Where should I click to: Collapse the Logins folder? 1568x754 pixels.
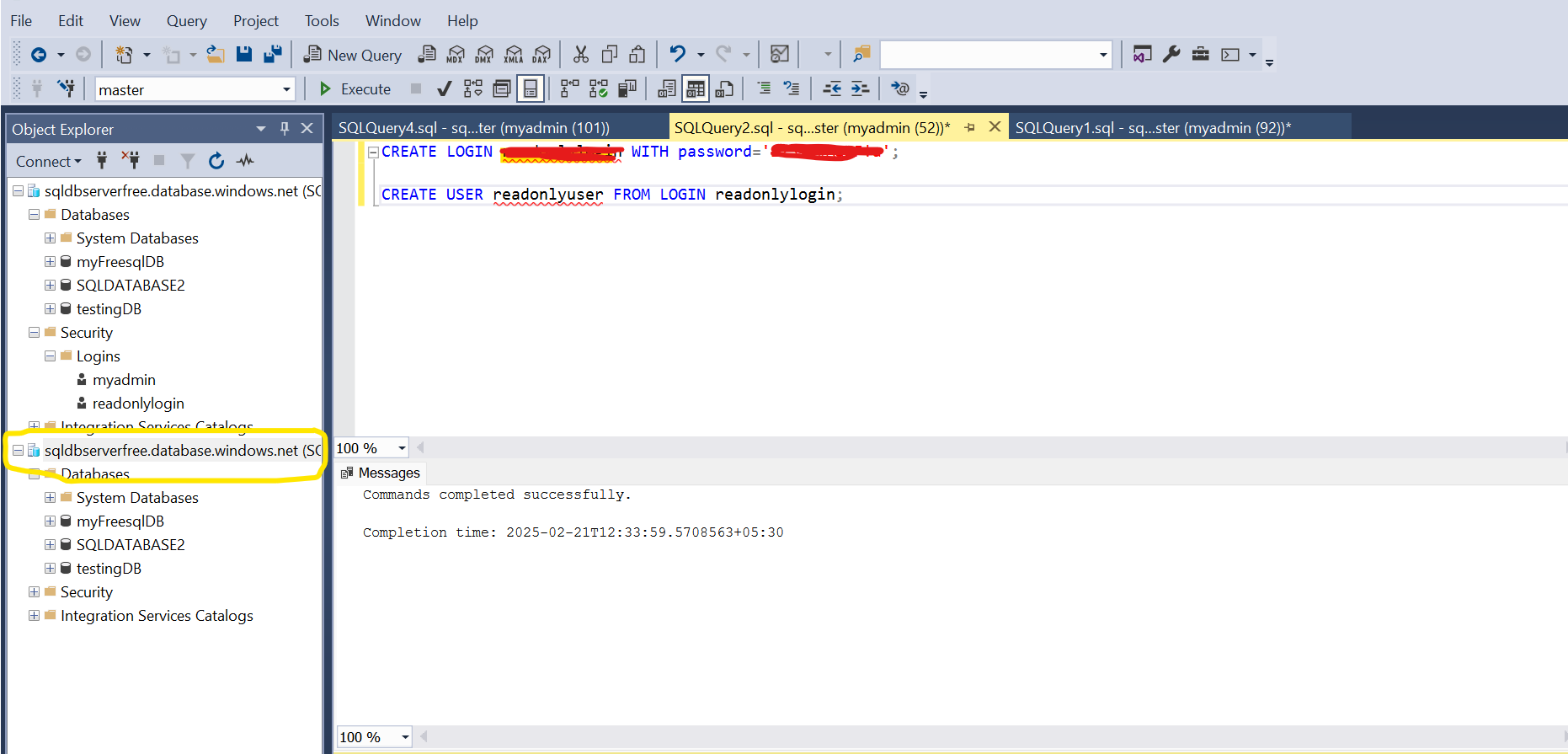point(50,356)
